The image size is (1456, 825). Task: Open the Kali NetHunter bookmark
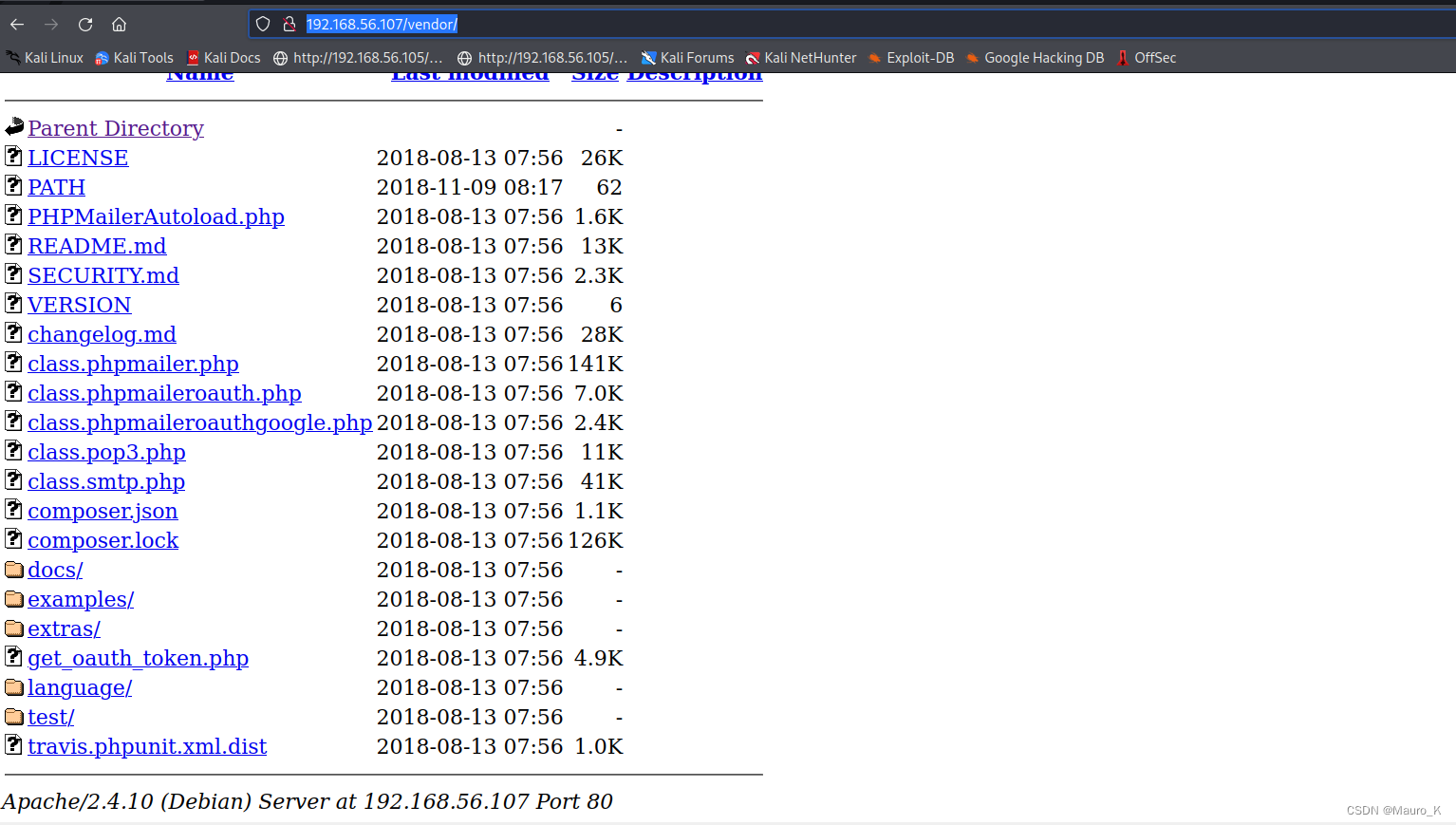pos(801,58)
